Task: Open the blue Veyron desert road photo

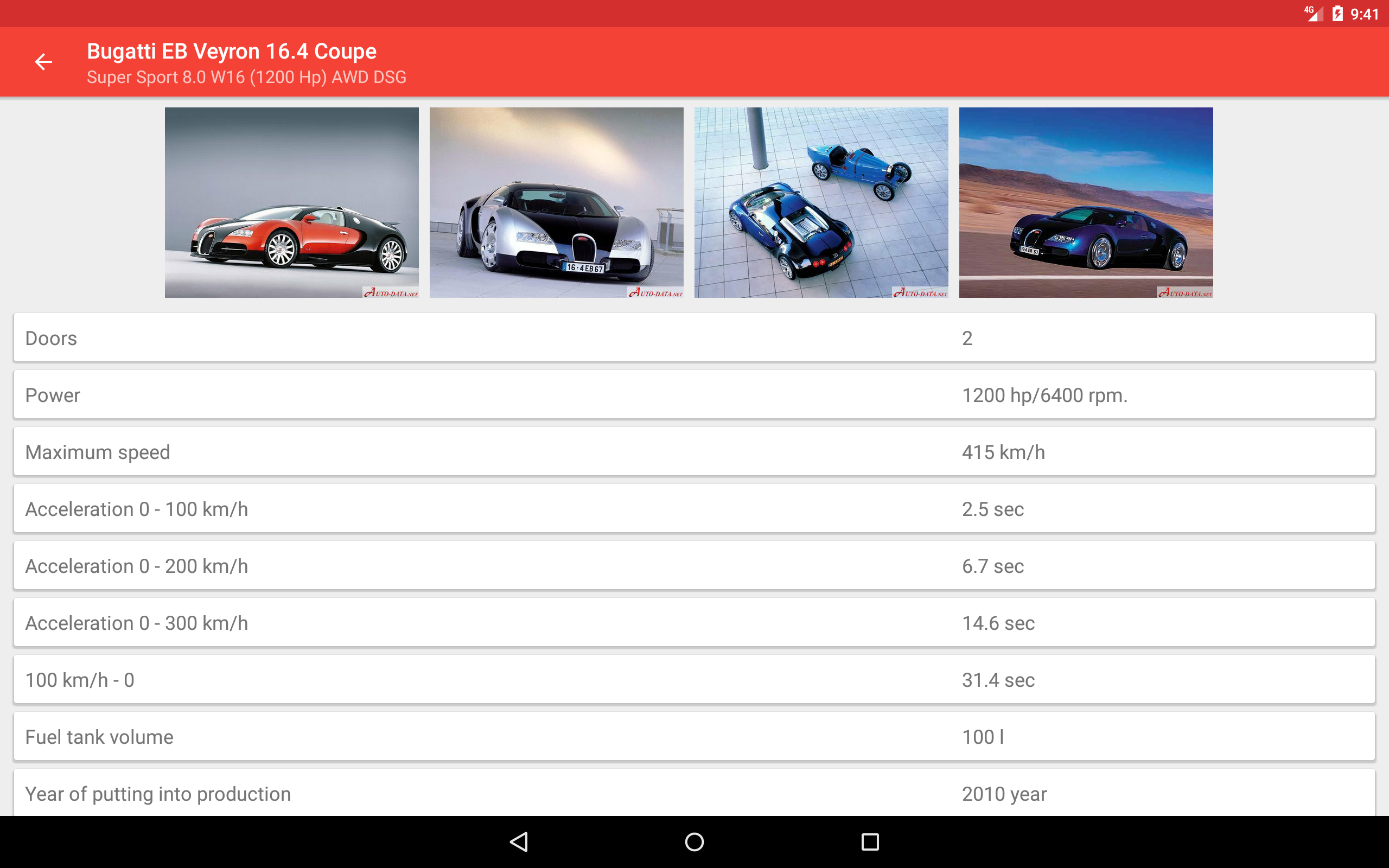Action: (1085, 202)
